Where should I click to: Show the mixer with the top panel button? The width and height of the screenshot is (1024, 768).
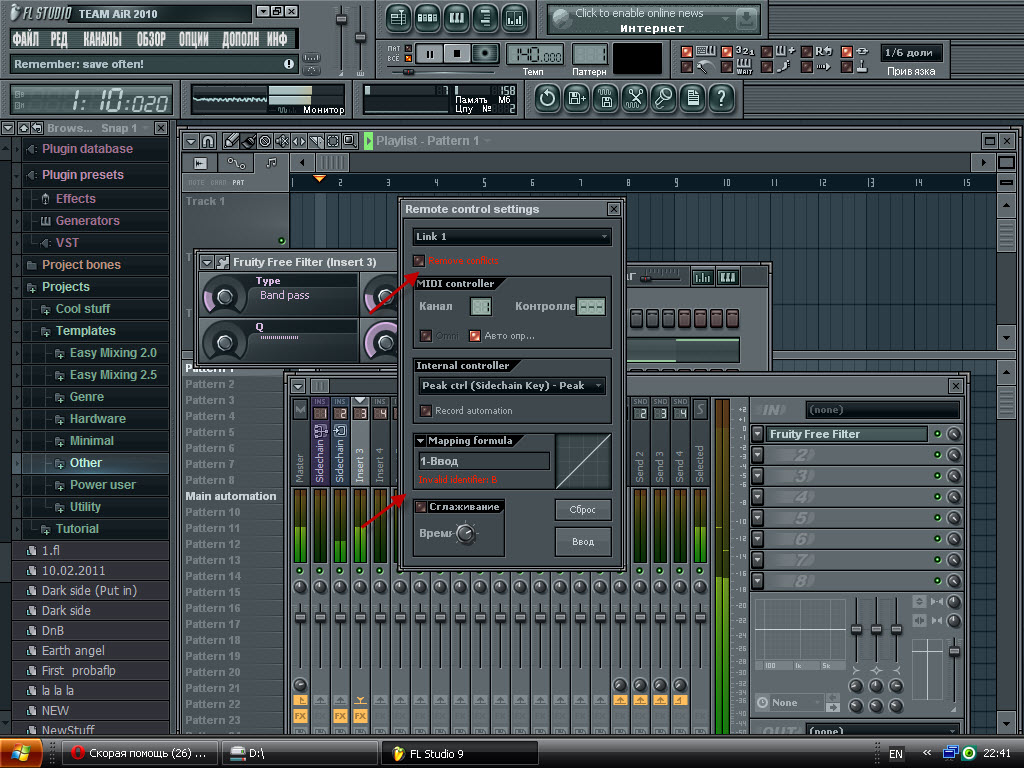(x=515, y=18)
